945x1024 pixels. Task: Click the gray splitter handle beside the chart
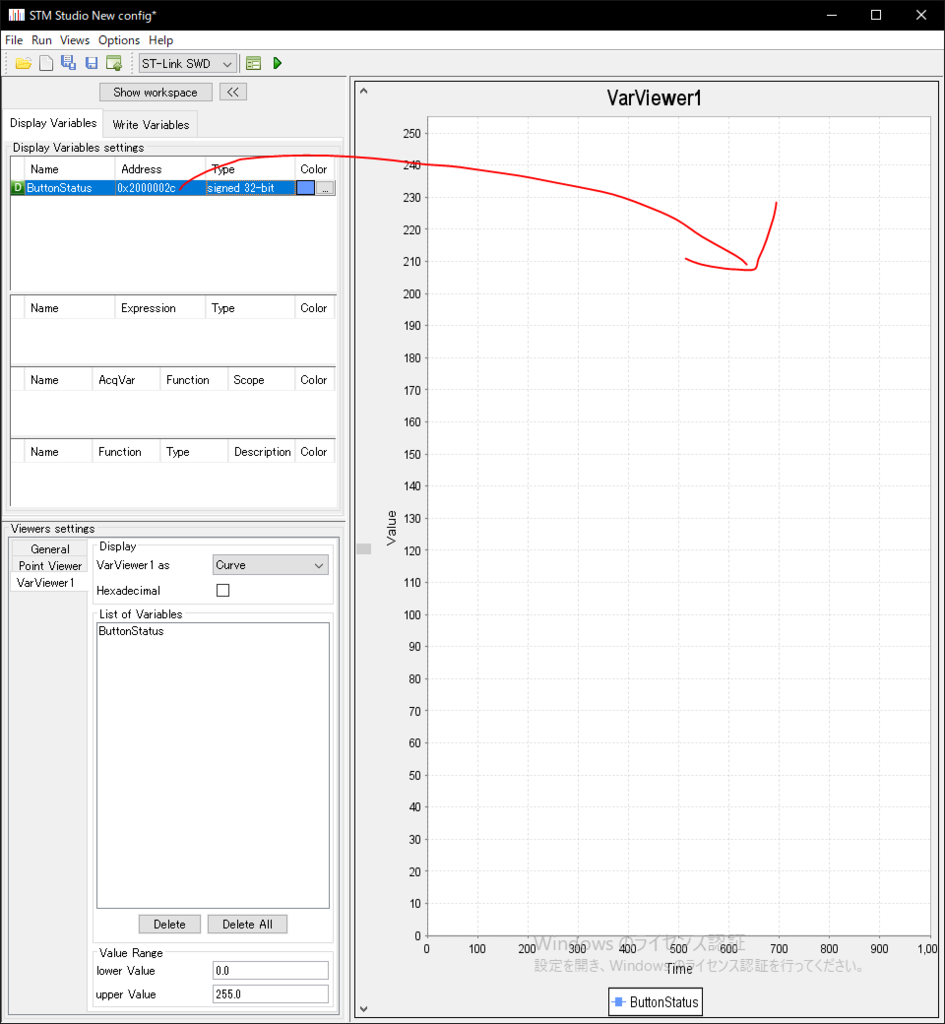tap(364, 549)
